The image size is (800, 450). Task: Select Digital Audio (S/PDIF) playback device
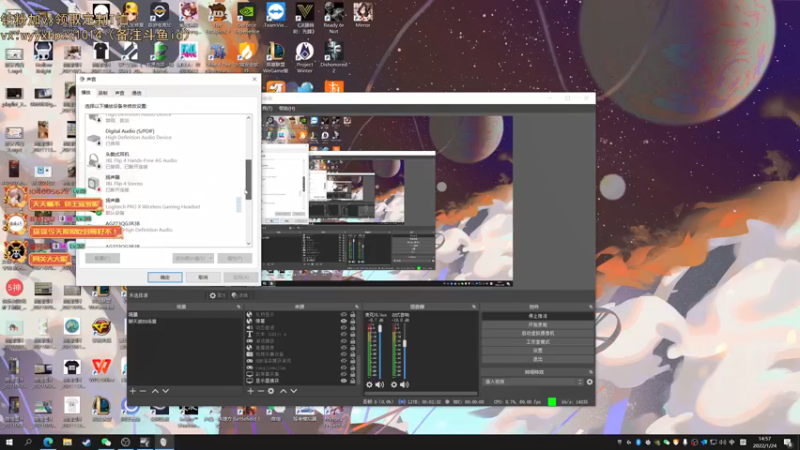point(166,137)
